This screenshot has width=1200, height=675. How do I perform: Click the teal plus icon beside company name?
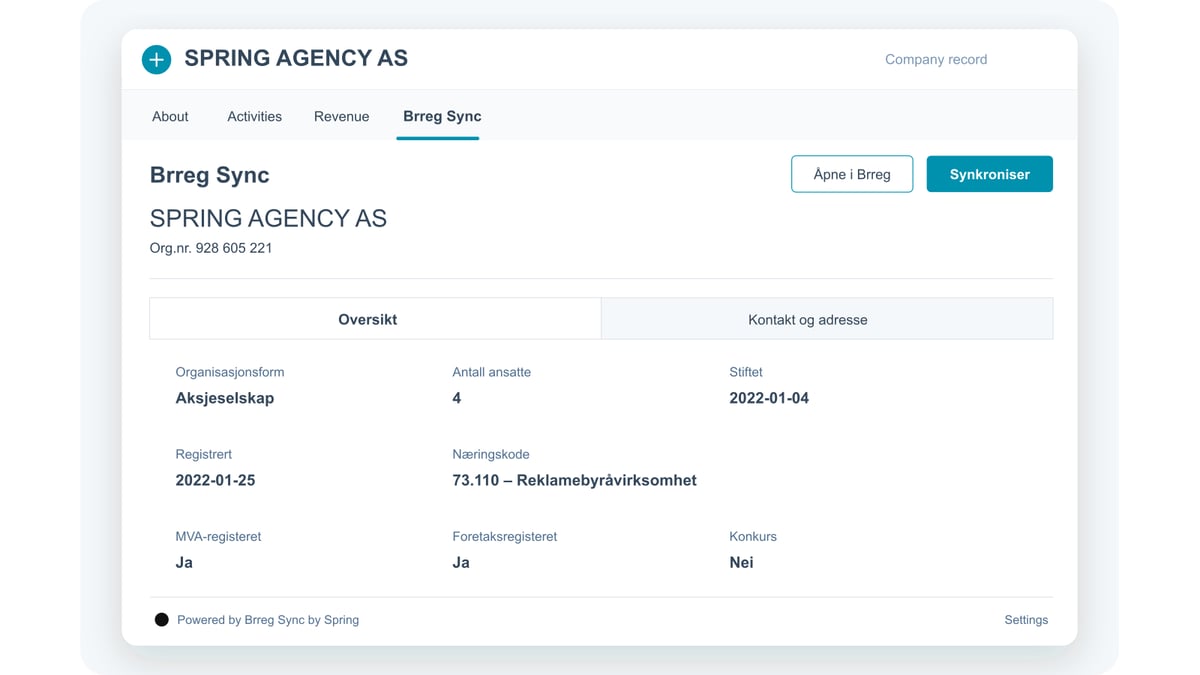156,59
